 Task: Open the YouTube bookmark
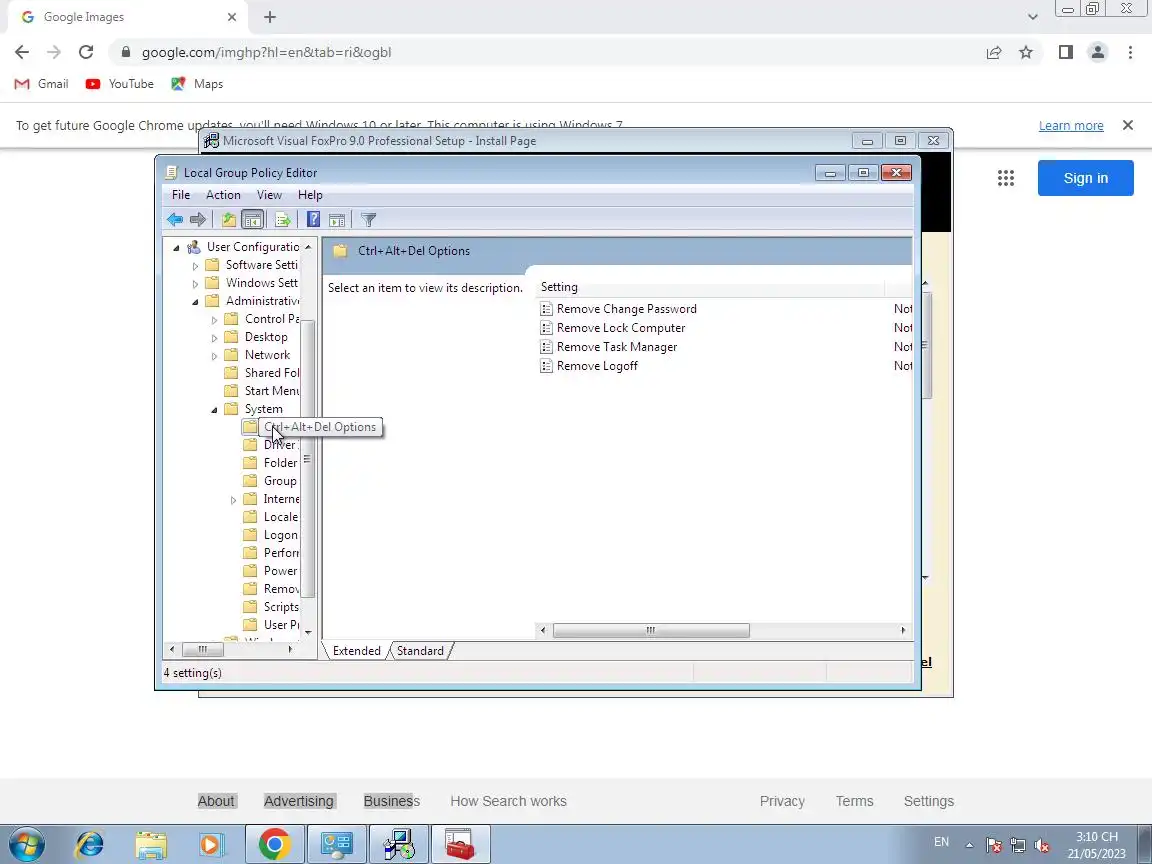pyautogui.click(x=120, y=84)
